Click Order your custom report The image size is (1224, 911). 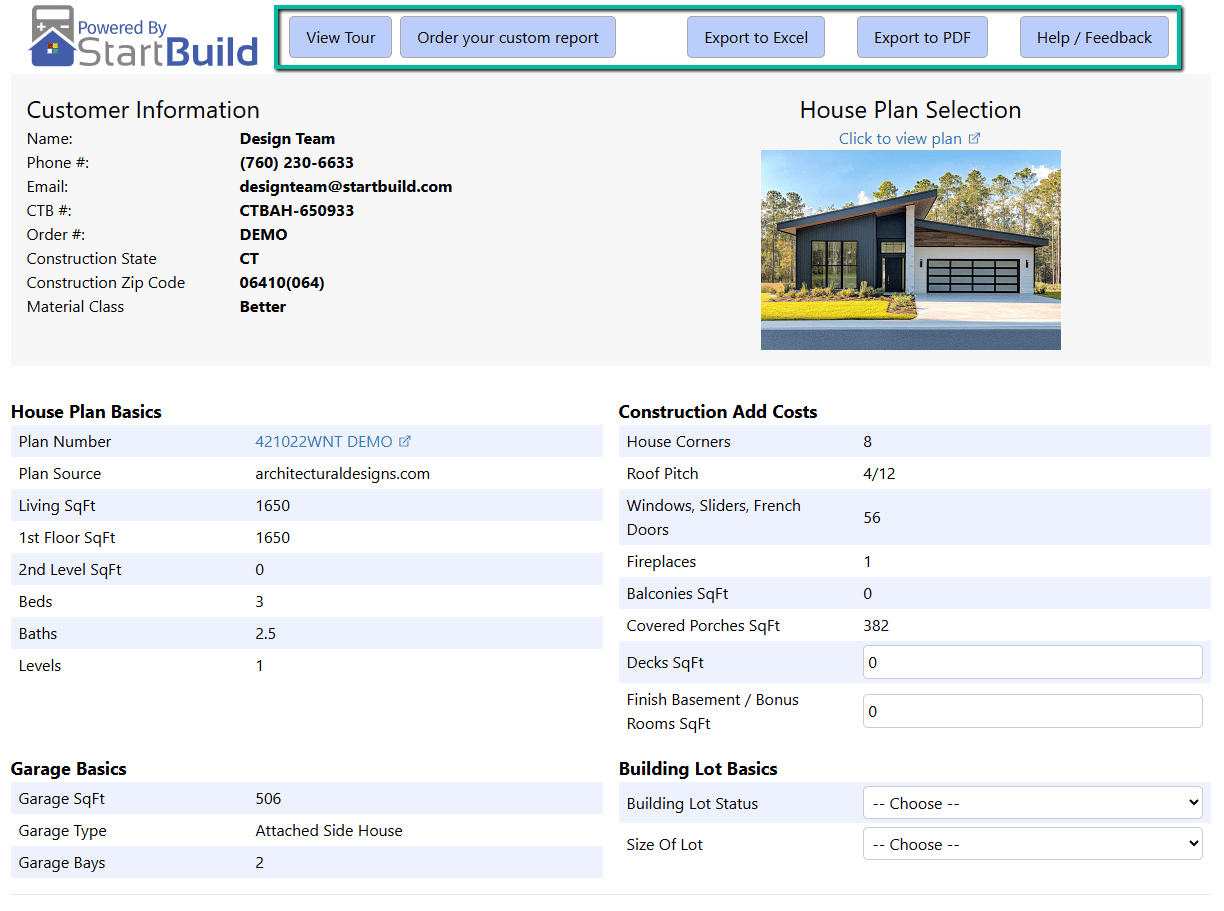(x=507, y=36)
